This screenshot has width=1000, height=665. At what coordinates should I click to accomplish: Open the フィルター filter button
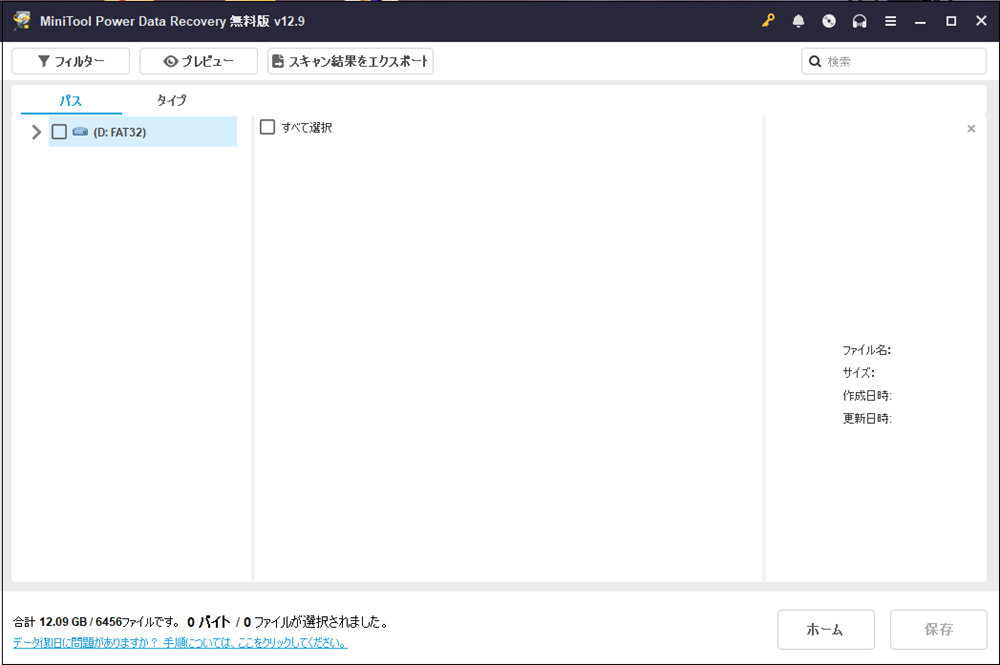(x=71, y=61)
